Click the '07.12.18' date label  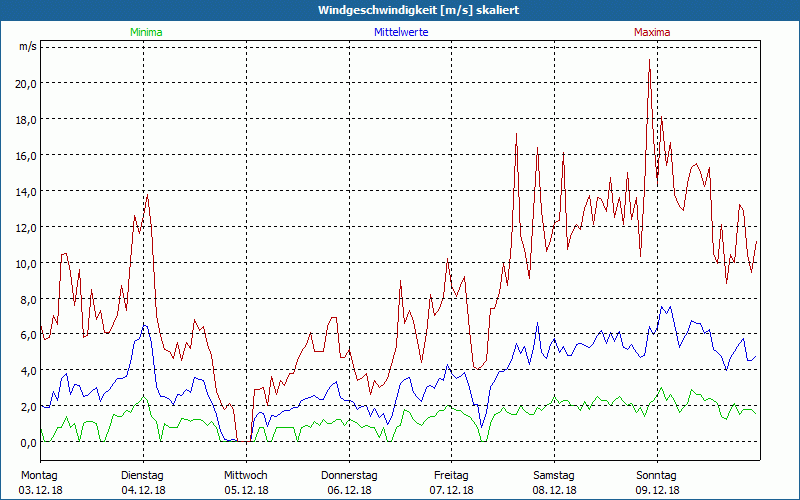(x=452, y=490)
